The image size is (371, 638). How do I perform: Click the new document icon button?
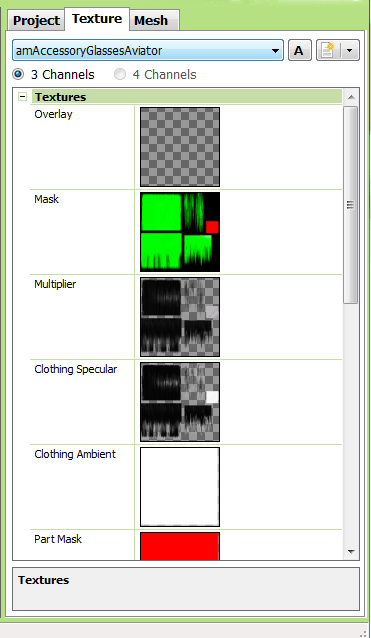pos(328,50)
